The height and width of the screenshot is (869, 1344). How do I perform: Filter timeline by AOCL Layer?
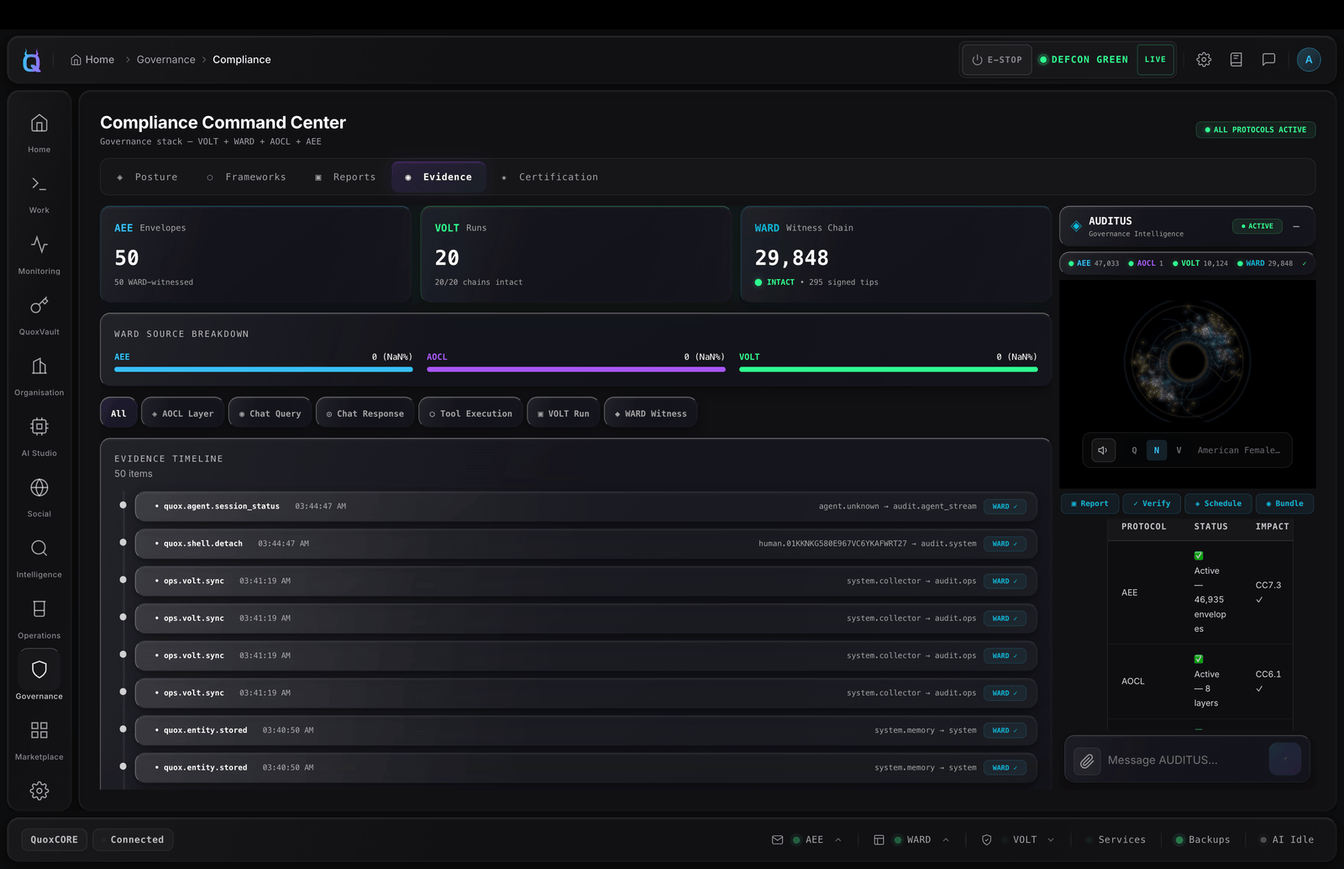(182, 413)
